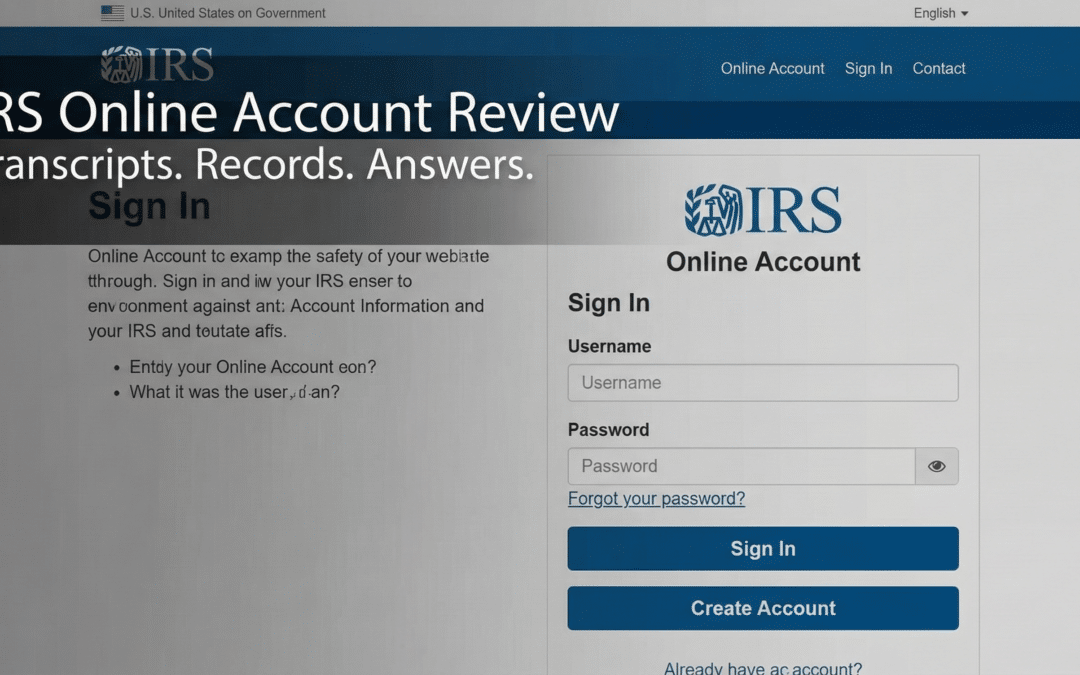
Task: Click the 'Records. Answers.' subtitle text
Action: [364, 165]
